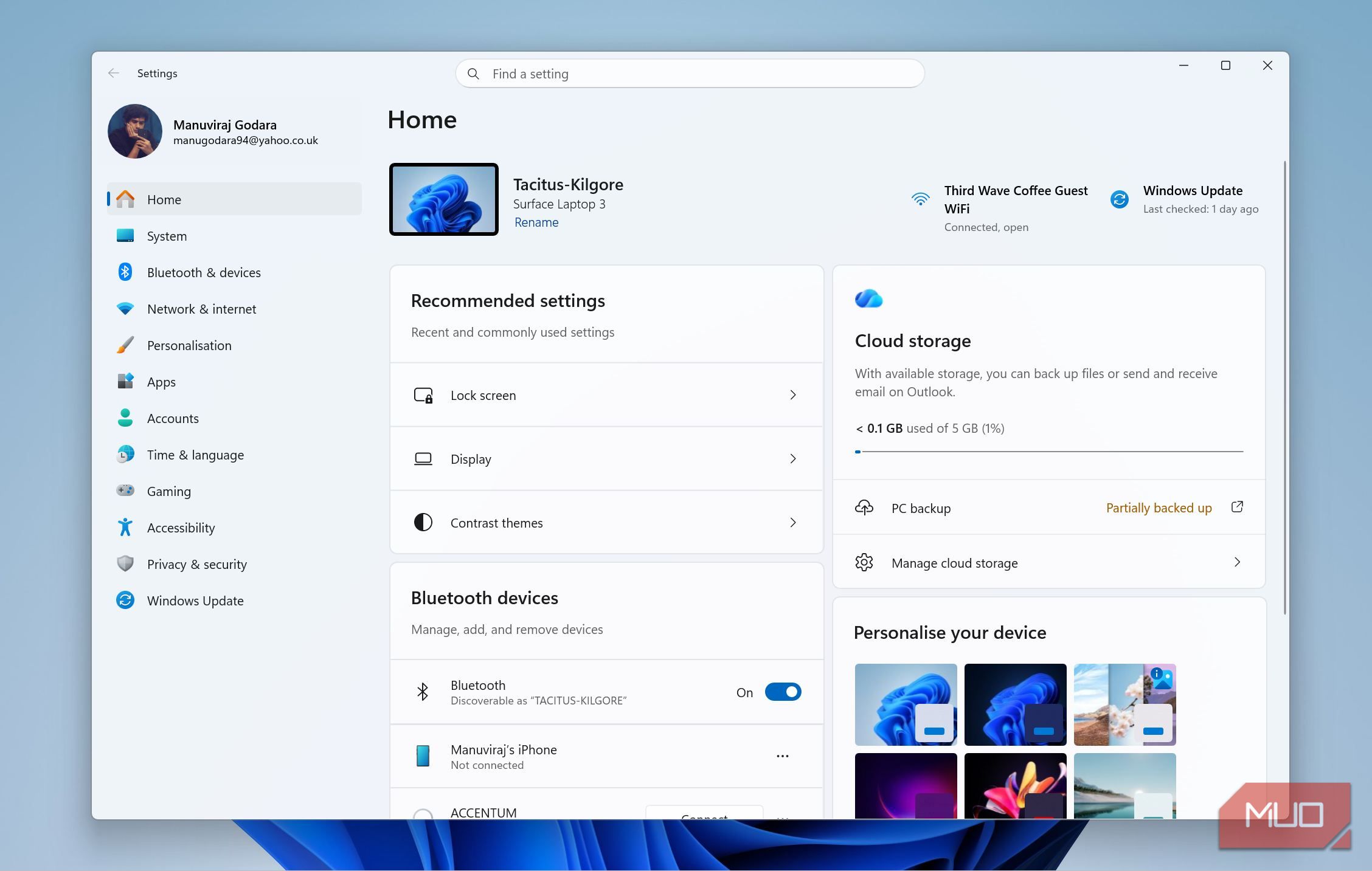1372x871 pixels.
Task: Choose the cherry blossom spotlight theme thumbnail
Action: pos(1124,704)
